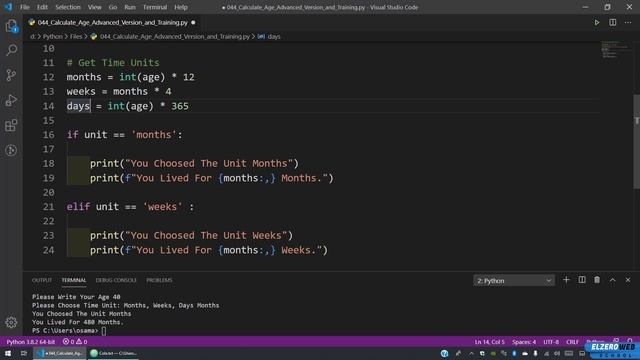The height and width of the screenshot is (360, 640).
Task: Change the Spaces: 4 indentation setting
Action: coord(524,342)
